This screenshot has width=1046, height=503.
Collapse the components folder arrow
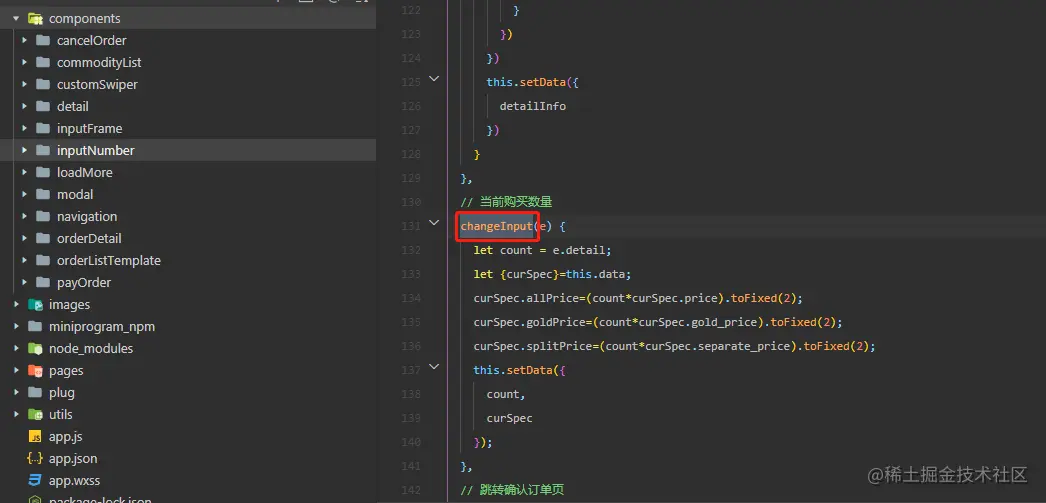point(16,19)
